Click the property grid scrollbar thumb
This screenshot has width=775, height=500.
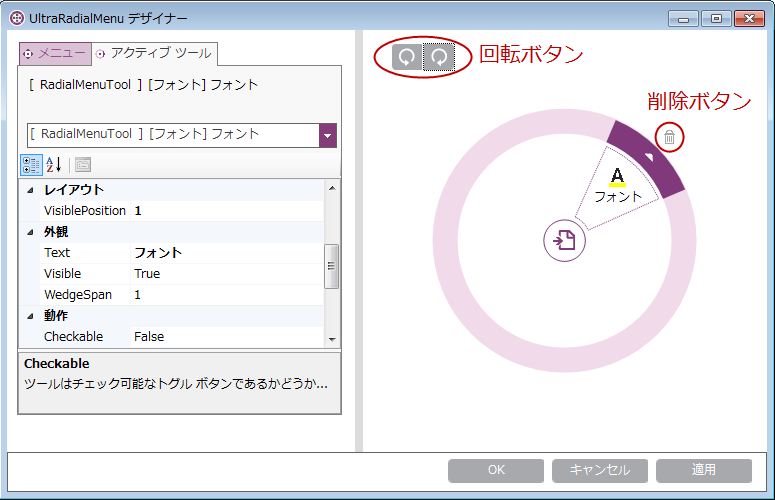[x=332, y=266]
